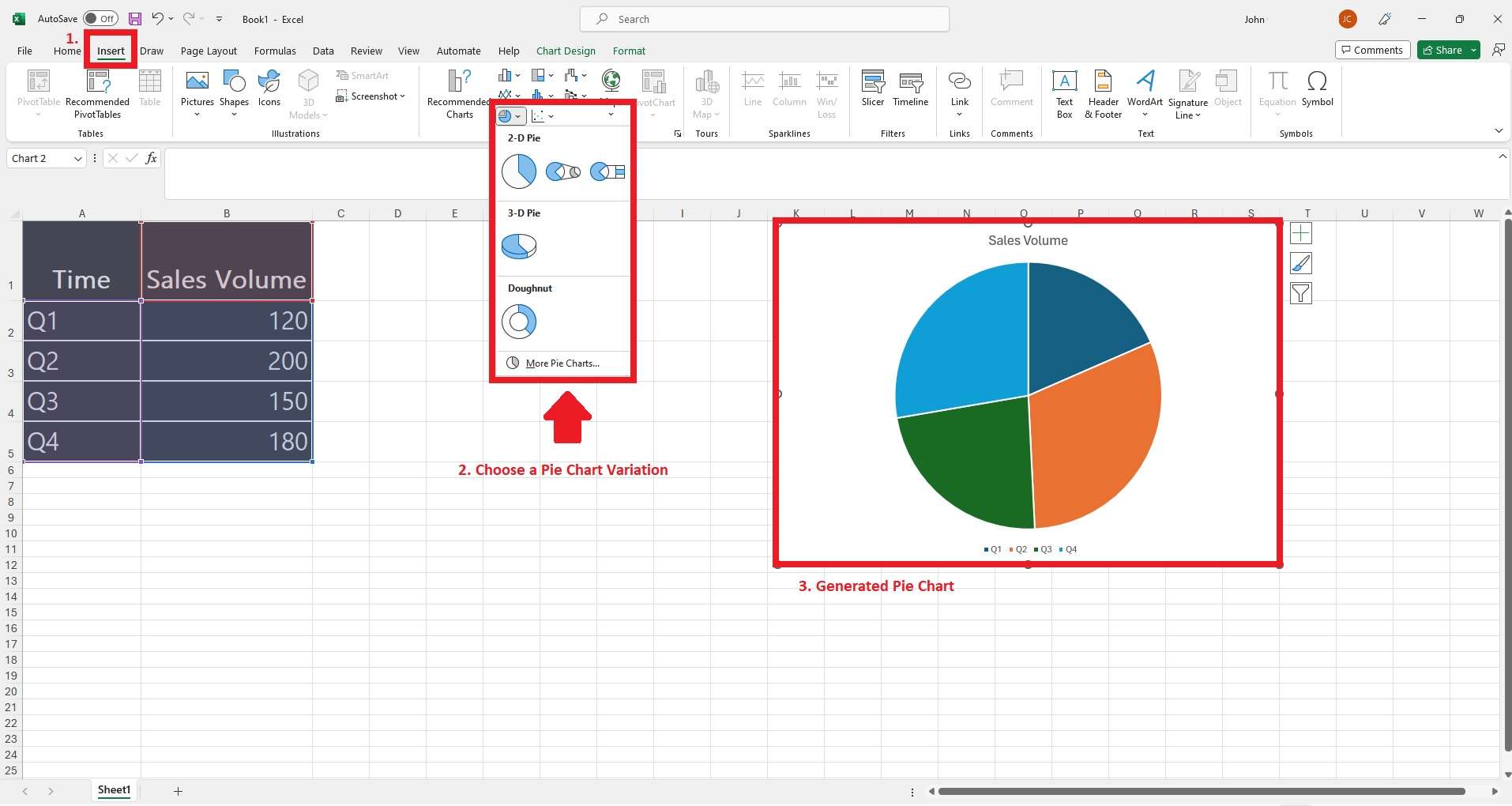Screen dimensions: 1512x806
Task: Open Chart Filters funnel beside the chart
Action: click(1301, 293)
